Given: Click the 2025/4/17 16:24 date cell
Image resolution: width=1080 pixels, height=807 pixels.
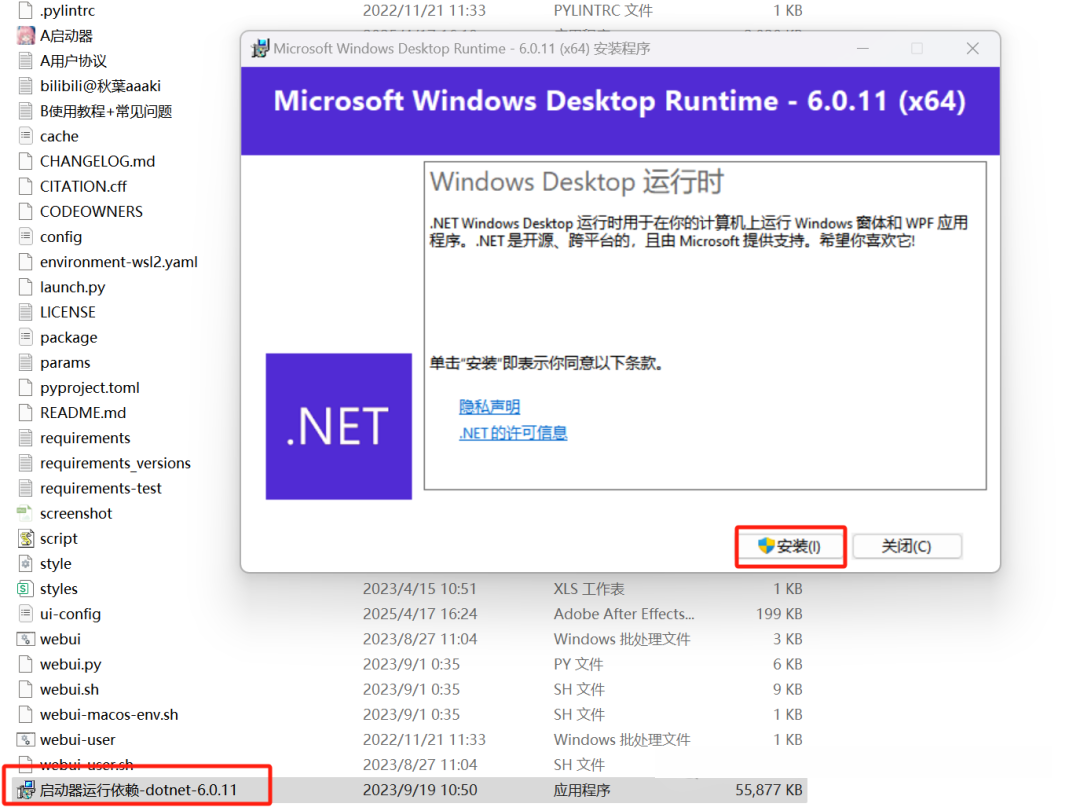Looking at the screenshot, I should [420, 614].
